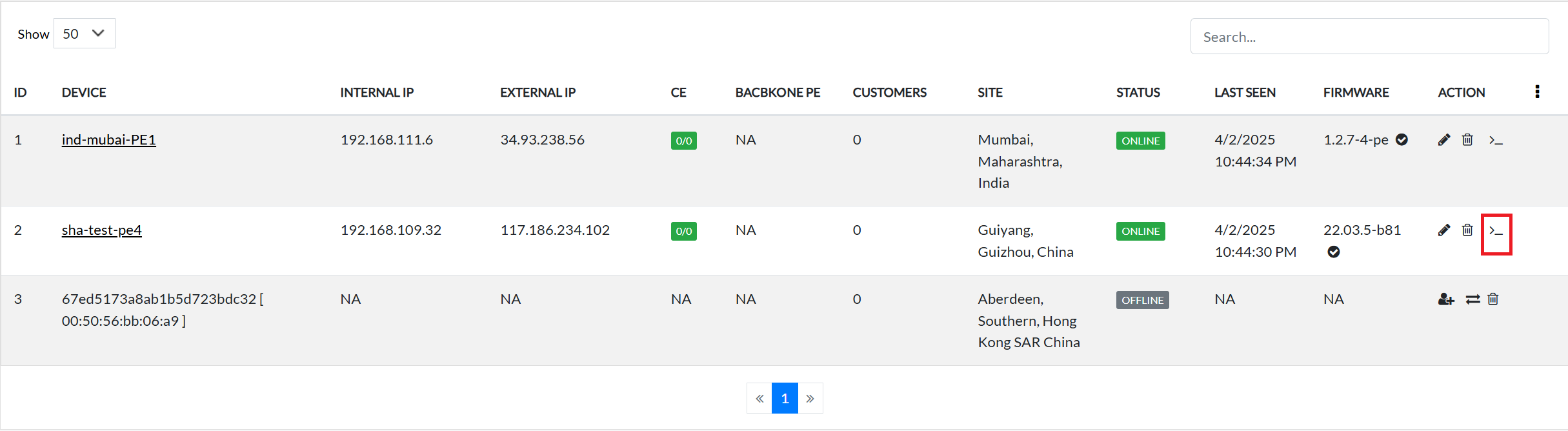The image size is (1568, 431).
Task: Sort by the FIRMWARE column header
Action: point(1356,92)
